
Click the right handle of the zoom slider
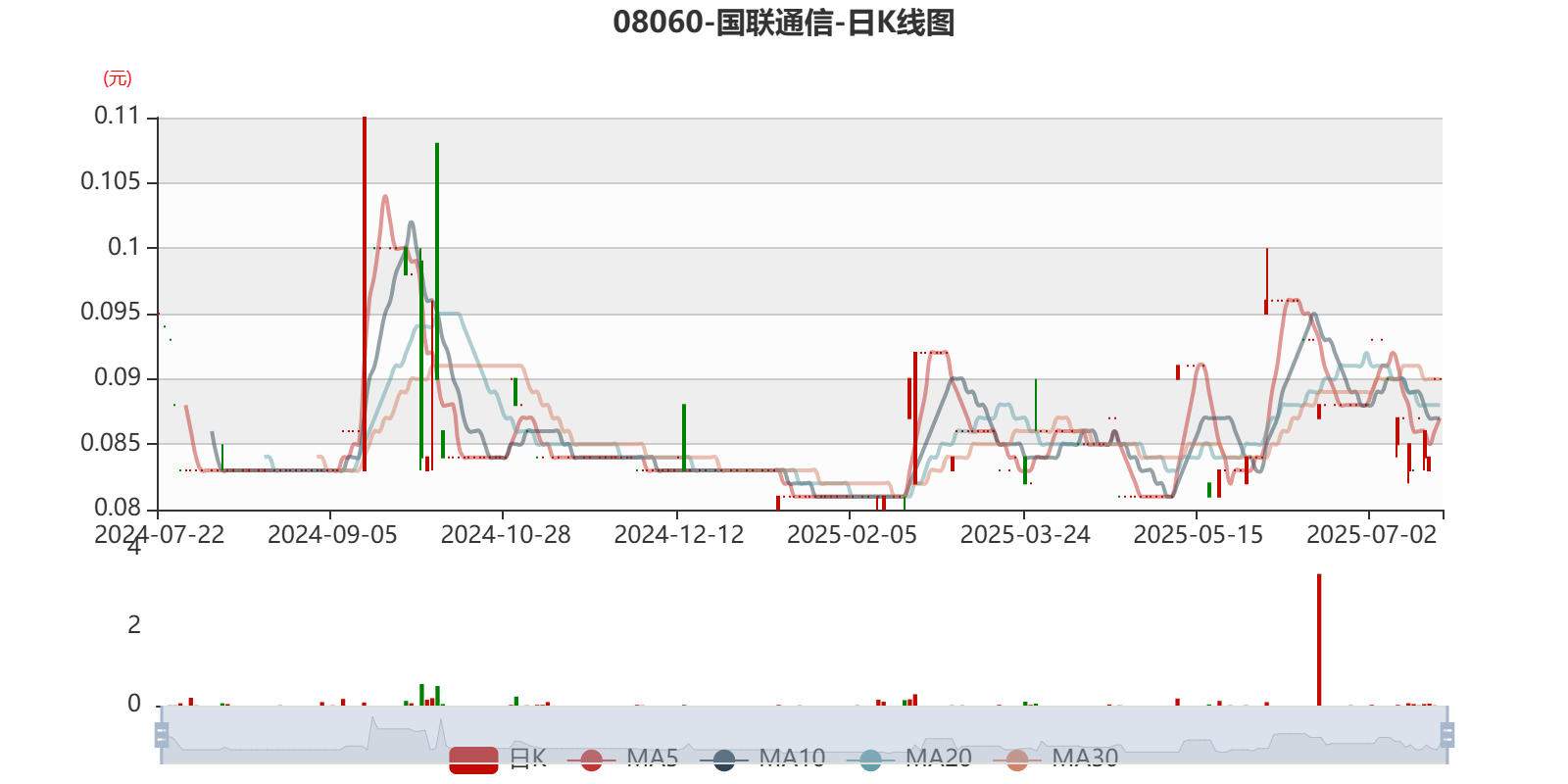1447,734
